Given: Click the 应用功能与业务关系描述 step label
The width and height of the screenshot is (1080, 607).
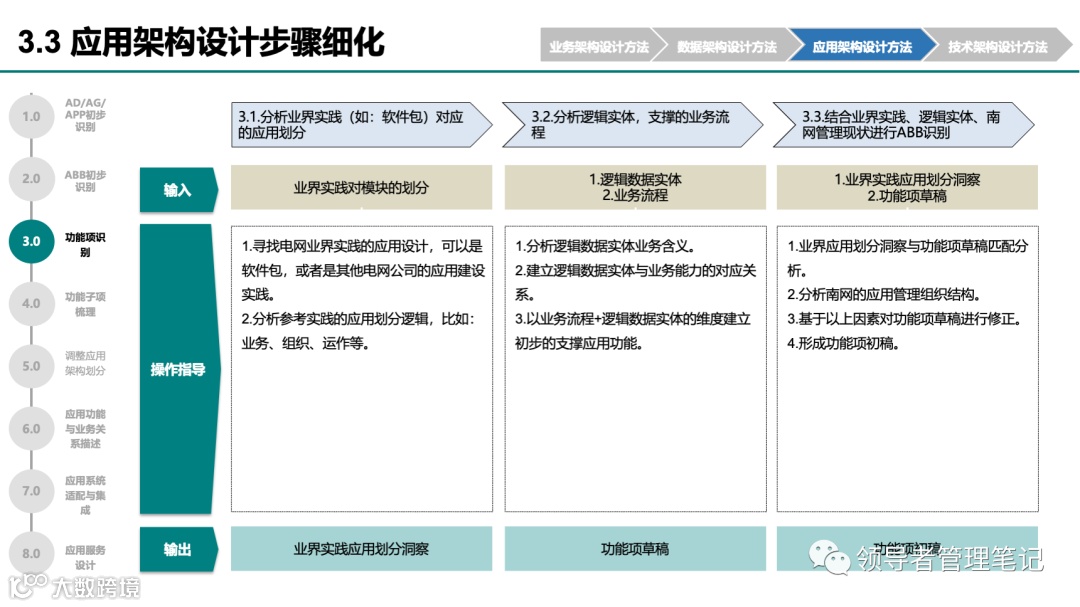Looking at the screenshot, I should (x=85, y=429).
